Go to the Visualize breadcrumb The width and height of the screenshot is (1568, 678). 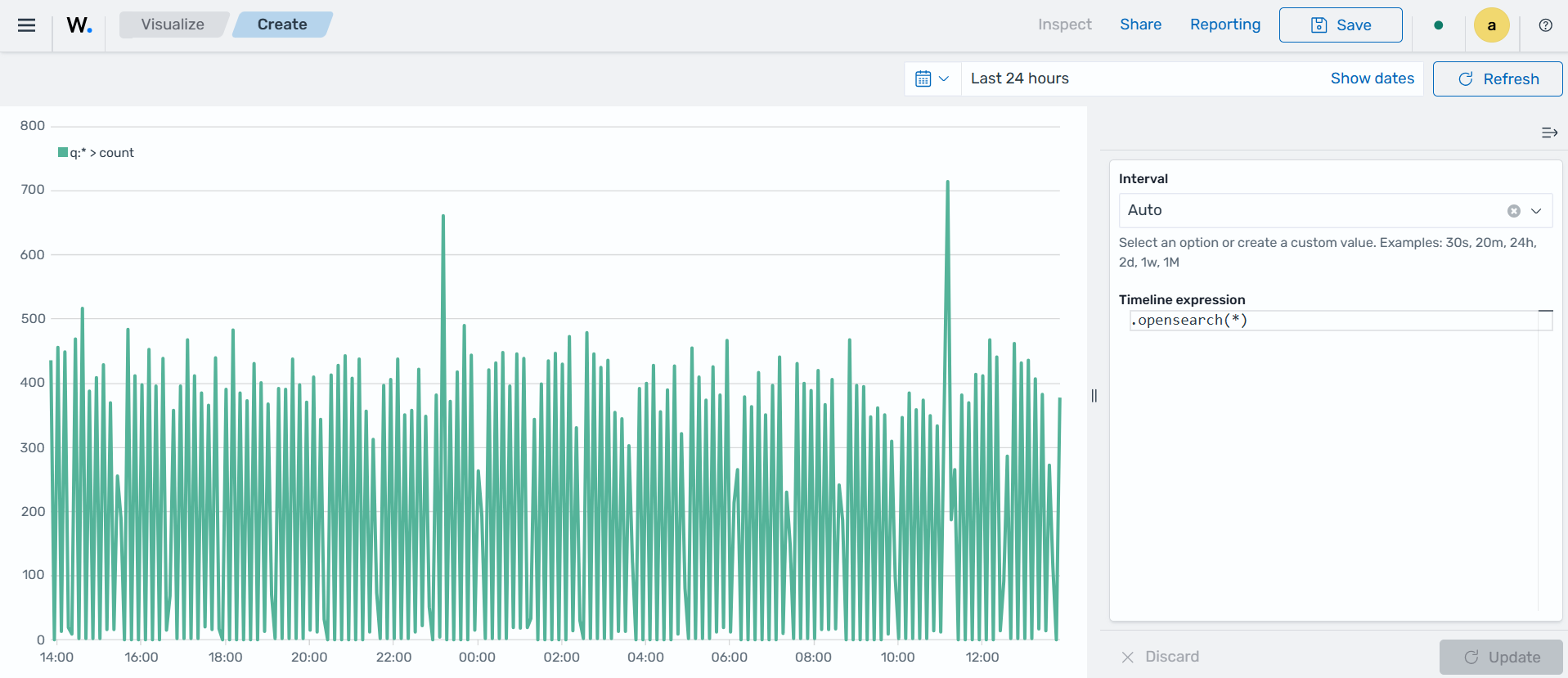[173, 25]
